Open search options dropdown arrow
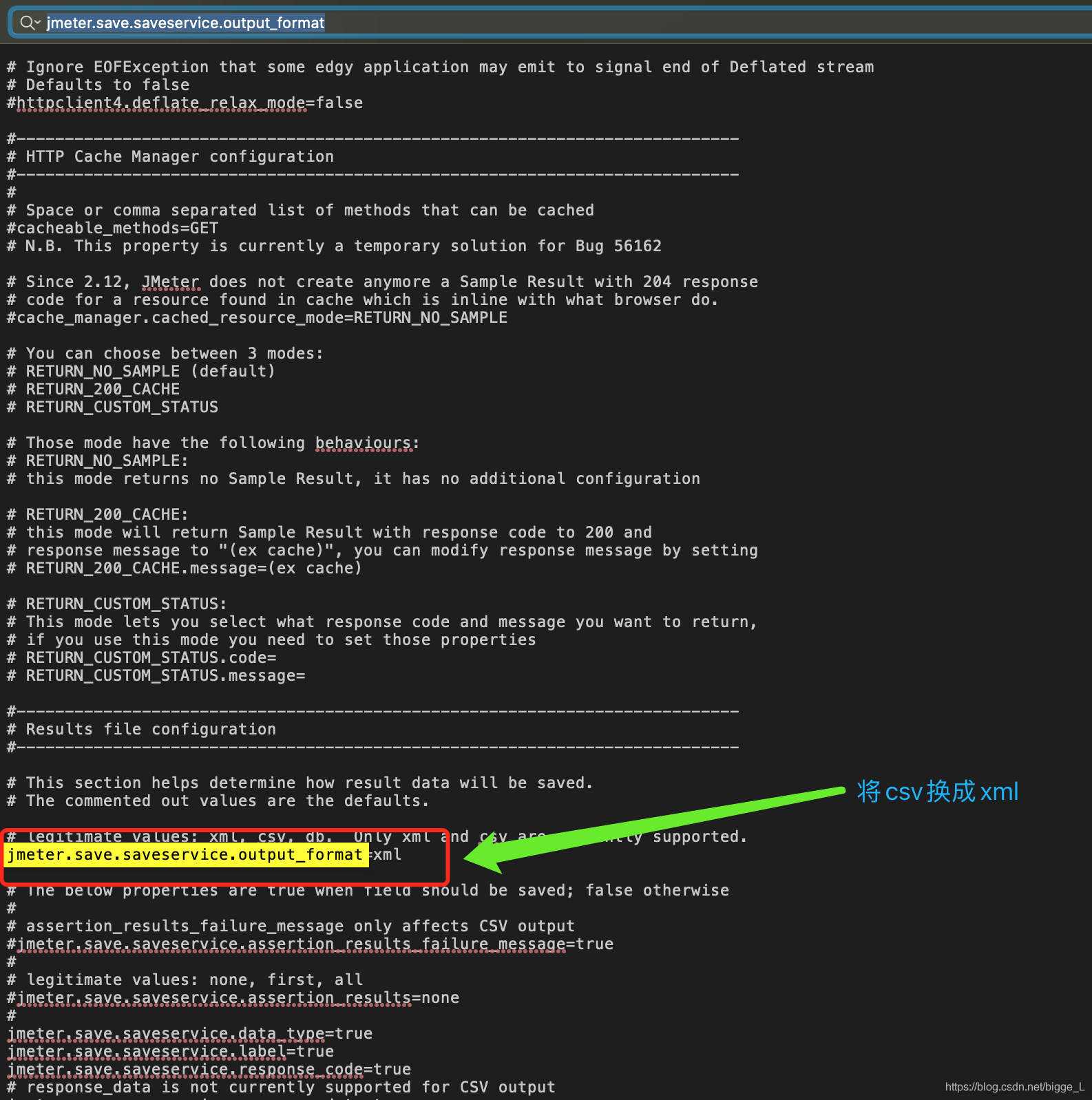This screenshot has height=1100, width=1092. point(38,23)
